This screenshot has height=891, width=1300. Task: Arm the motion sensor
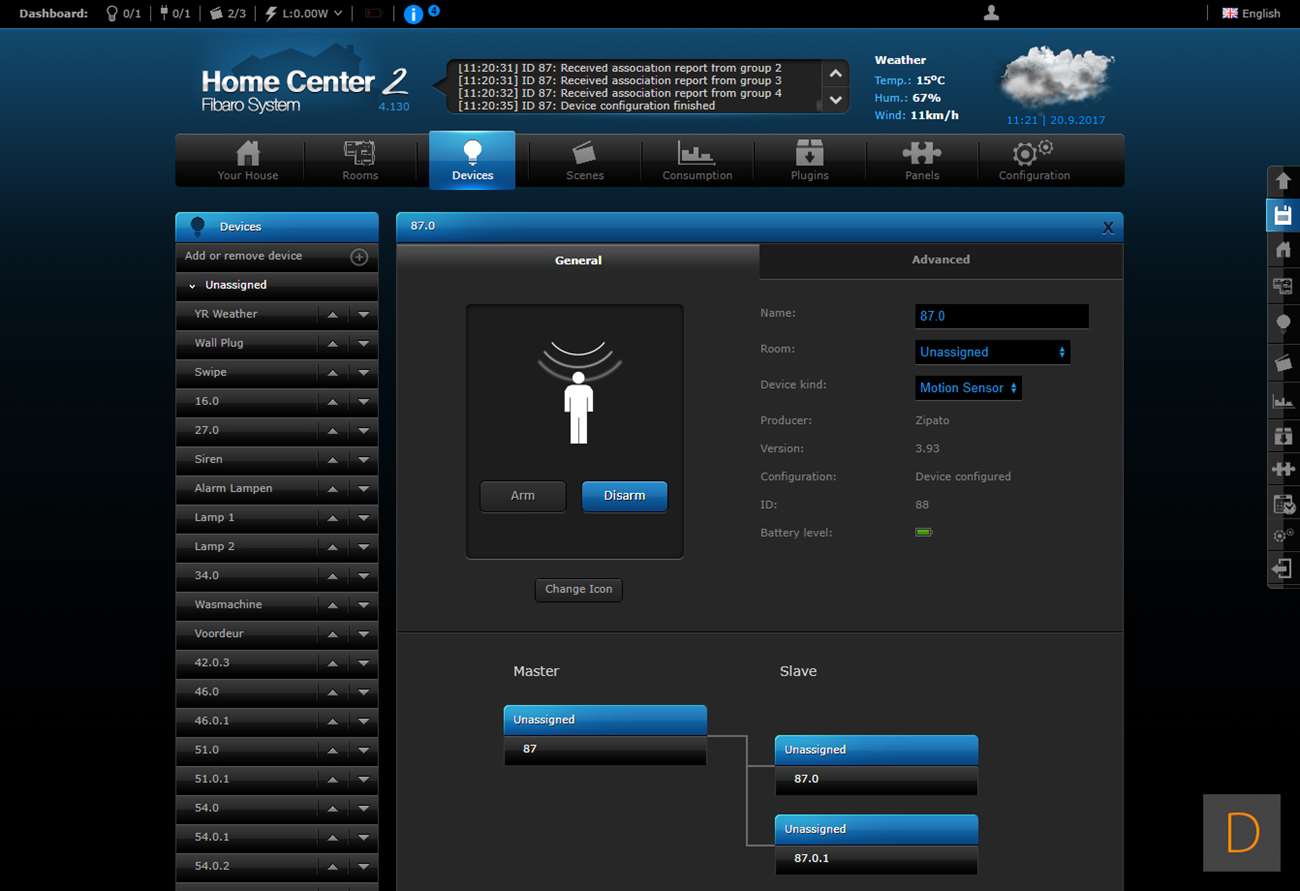pyautogui.click(x=523, y=496)
